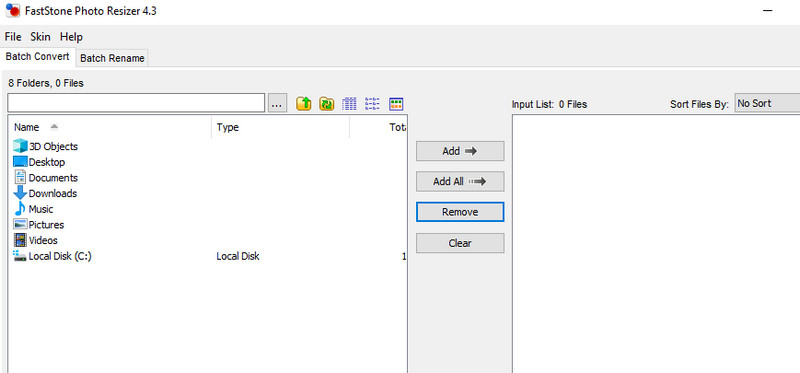
Task: Click the folder path input field
Action: point(136,103)
